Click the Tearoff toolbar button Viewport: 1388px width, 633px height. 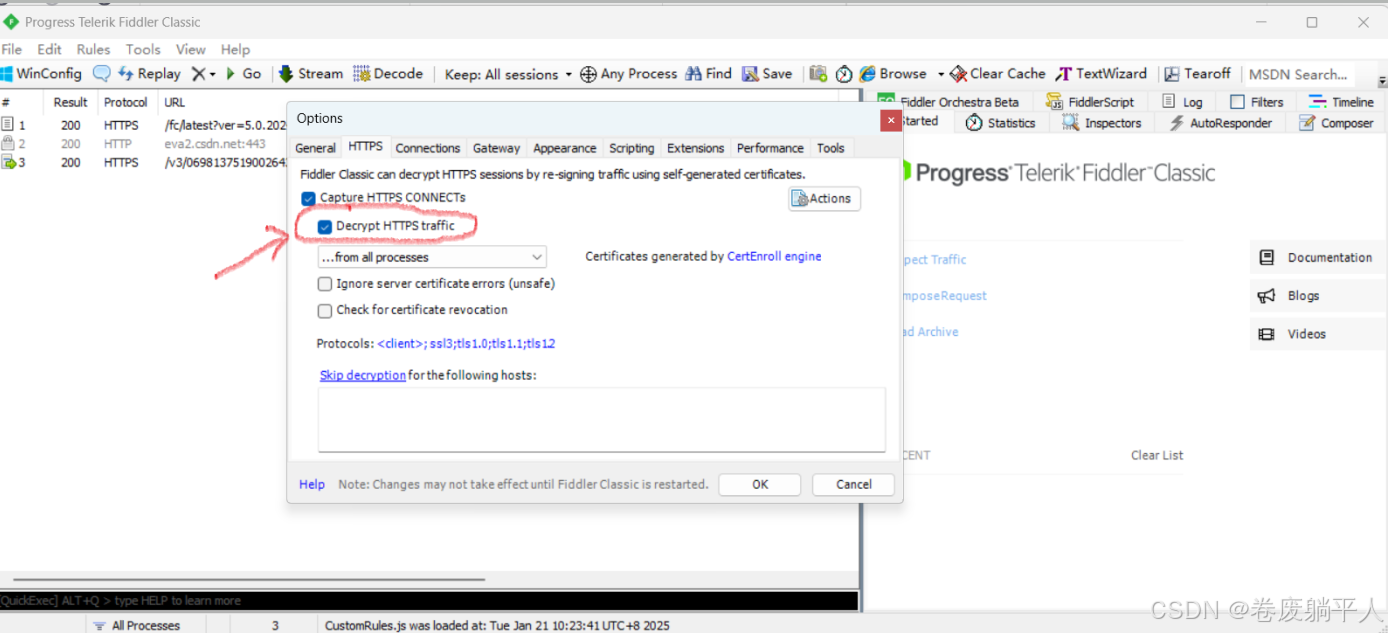[1197, 74]
